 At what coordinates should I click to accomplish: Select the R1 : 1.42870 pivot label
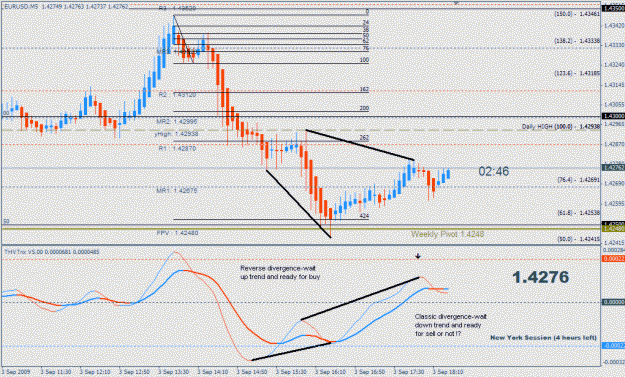click(x=177, y=148)
